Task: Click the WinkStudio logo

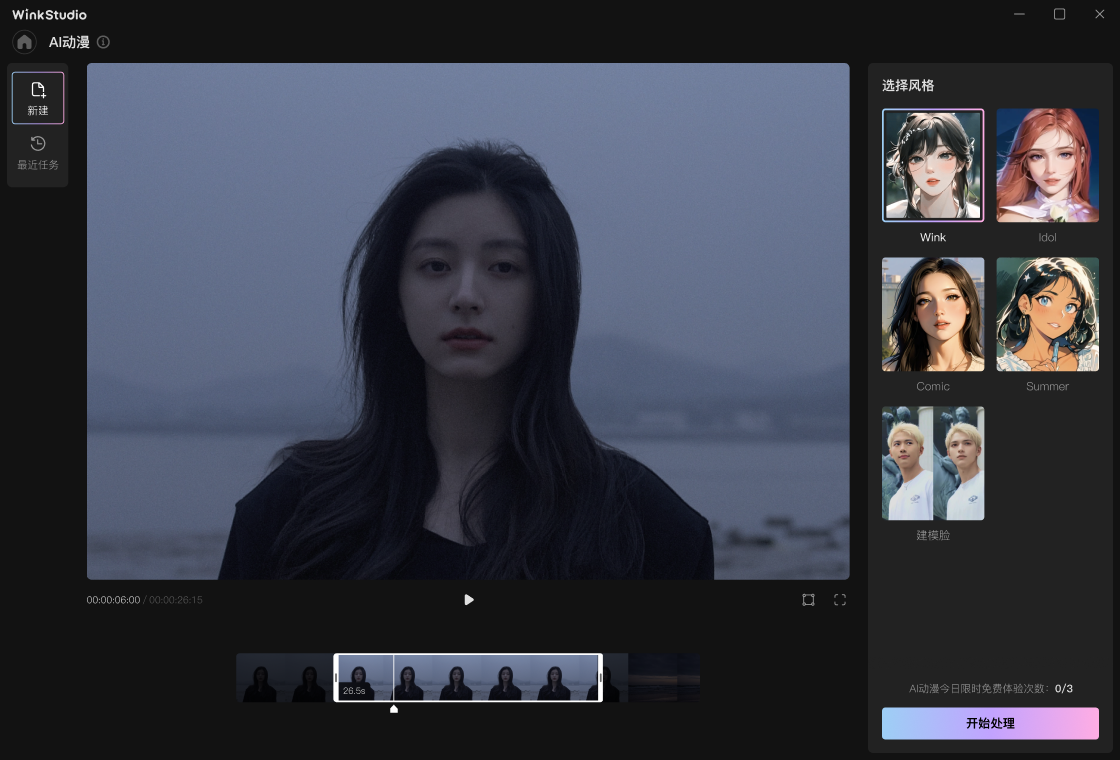Action: click(49, 14)
